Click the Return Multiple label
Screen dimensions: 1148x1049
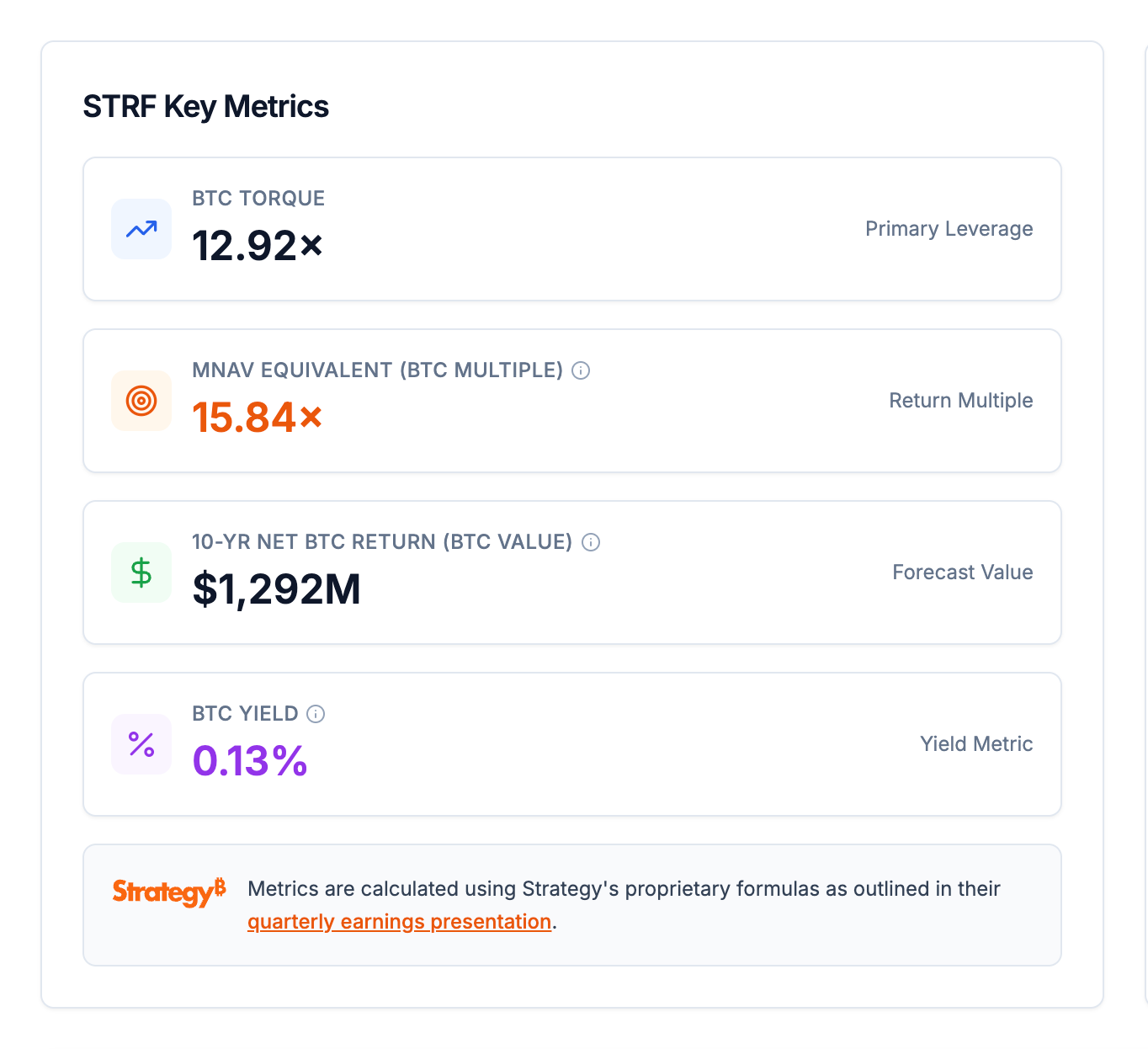960,401
